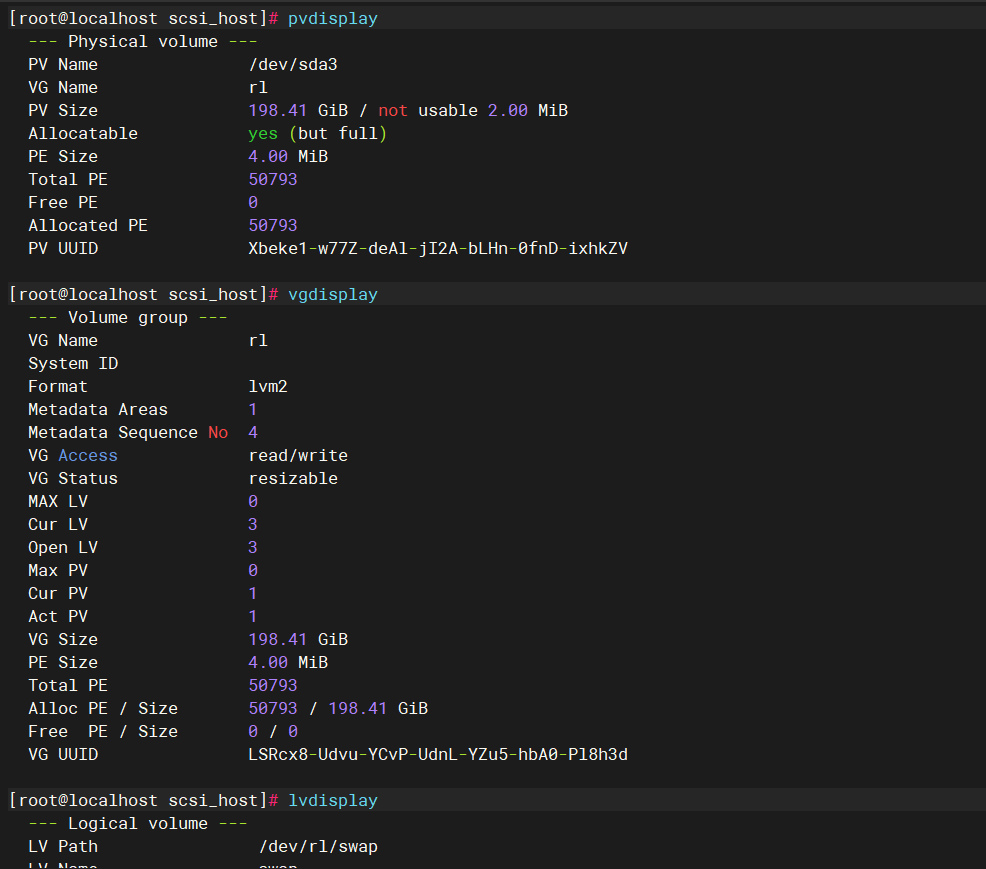This screenshot has height=869, width=986.
Task: Click 'rl' value in Volume group section
Action: [x=258, y=341]
